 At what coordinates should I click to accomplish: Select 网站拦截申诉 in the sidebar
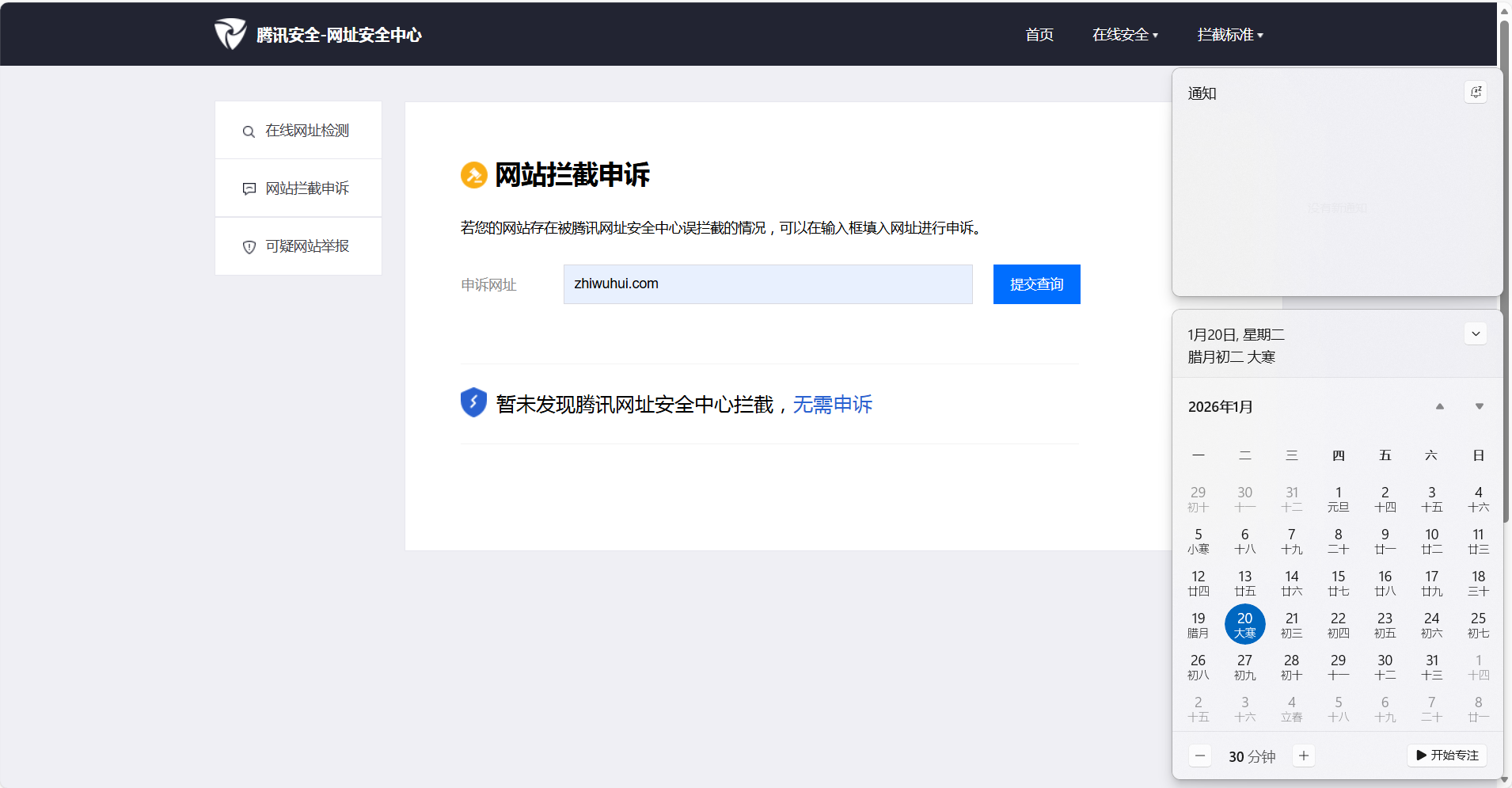click(298, 188)
